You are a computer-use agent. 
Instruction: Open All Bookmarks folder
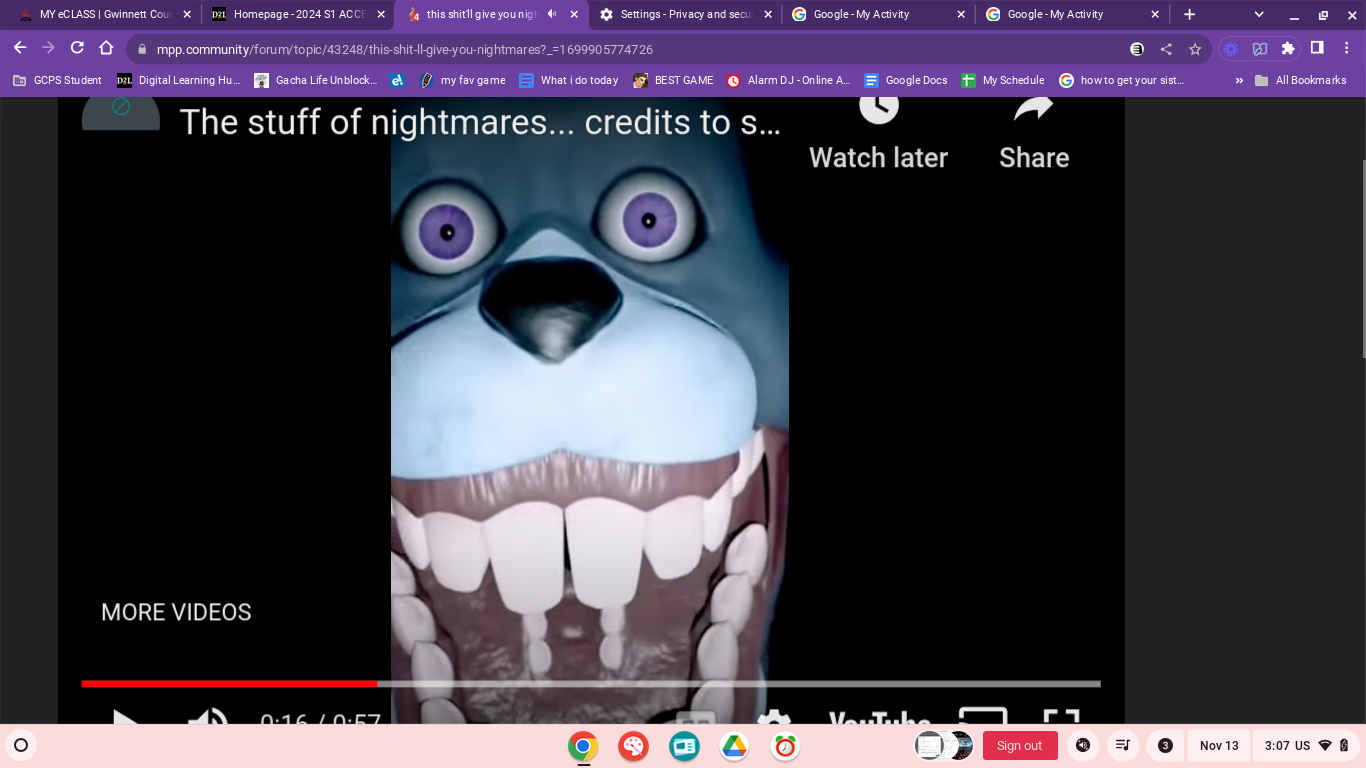pyautogui.click(x=1300, y=80)
